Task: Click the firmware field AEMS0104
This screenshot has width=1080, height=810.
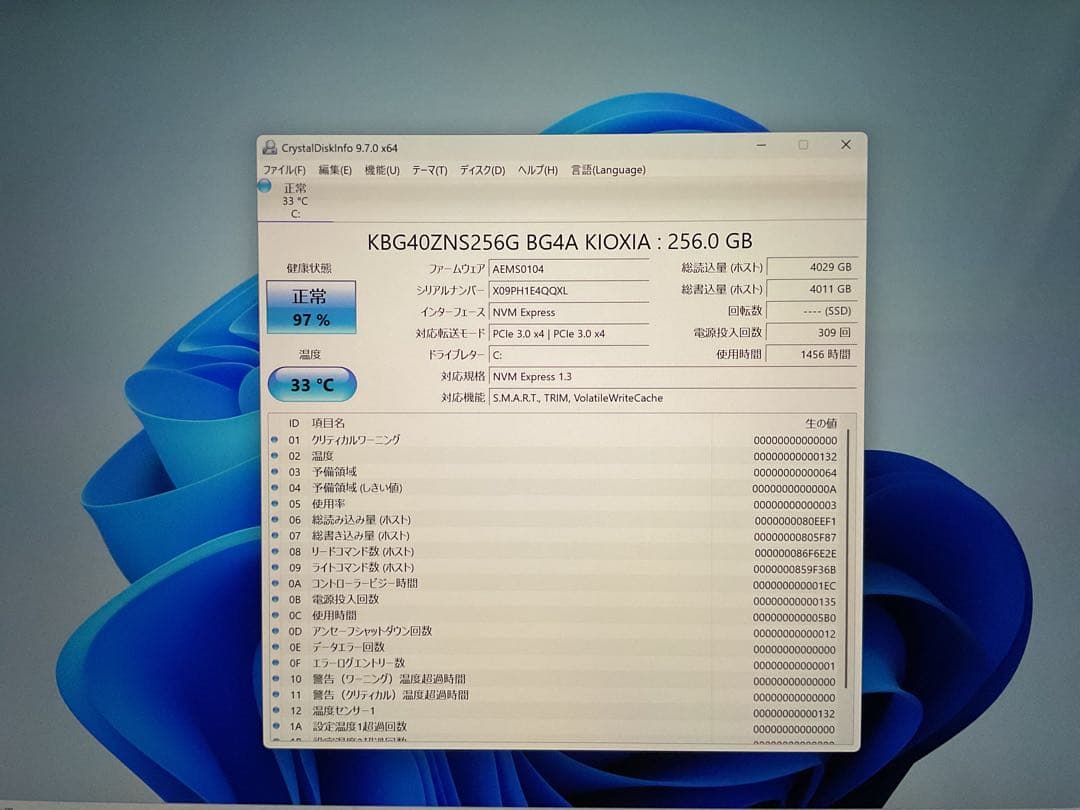Action: point(568,268)
